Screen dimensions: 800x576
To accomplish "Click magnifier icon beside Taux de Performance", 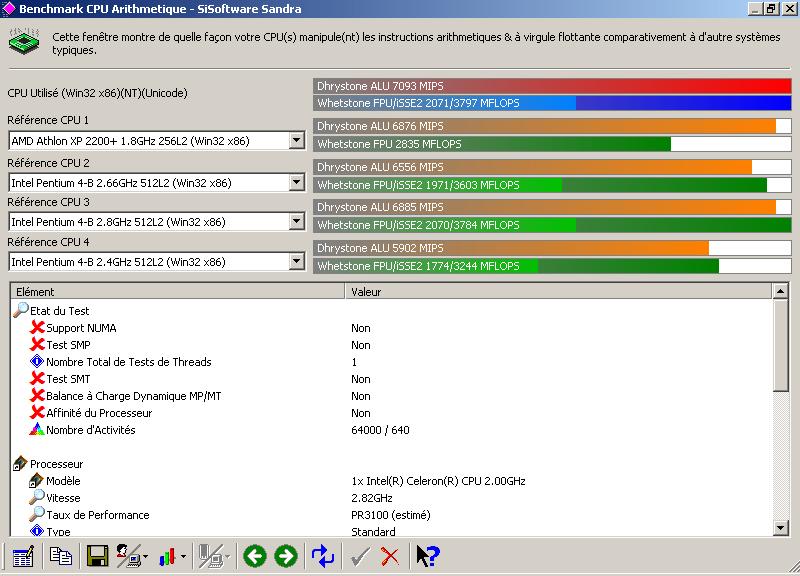I will tap(37, 514).
